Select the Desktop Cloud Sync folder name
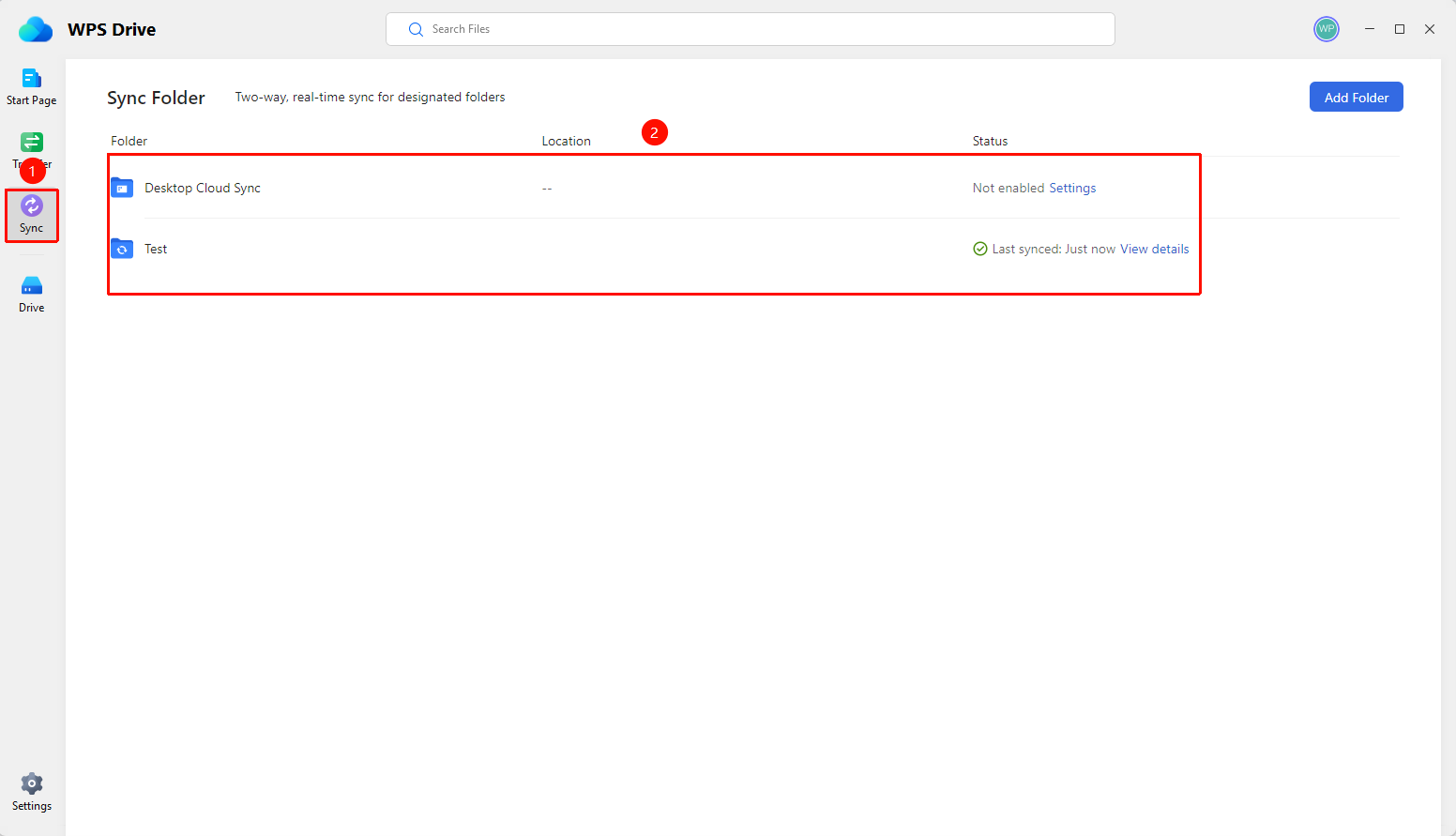The image size is (1456, 836). (x=203, y=188)
